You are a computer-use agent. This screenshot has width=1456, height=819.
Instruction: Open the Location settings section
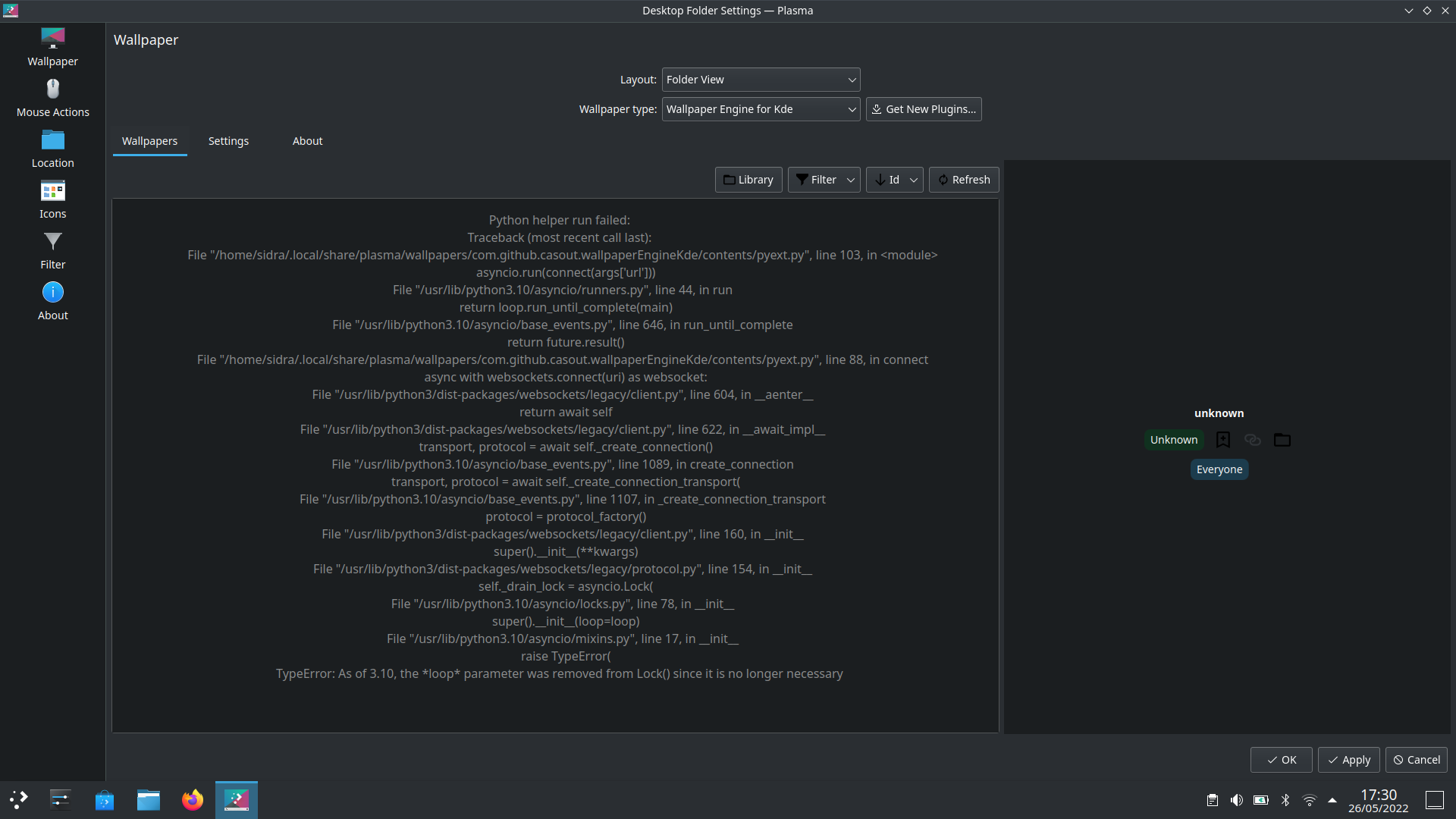(52, 148)
